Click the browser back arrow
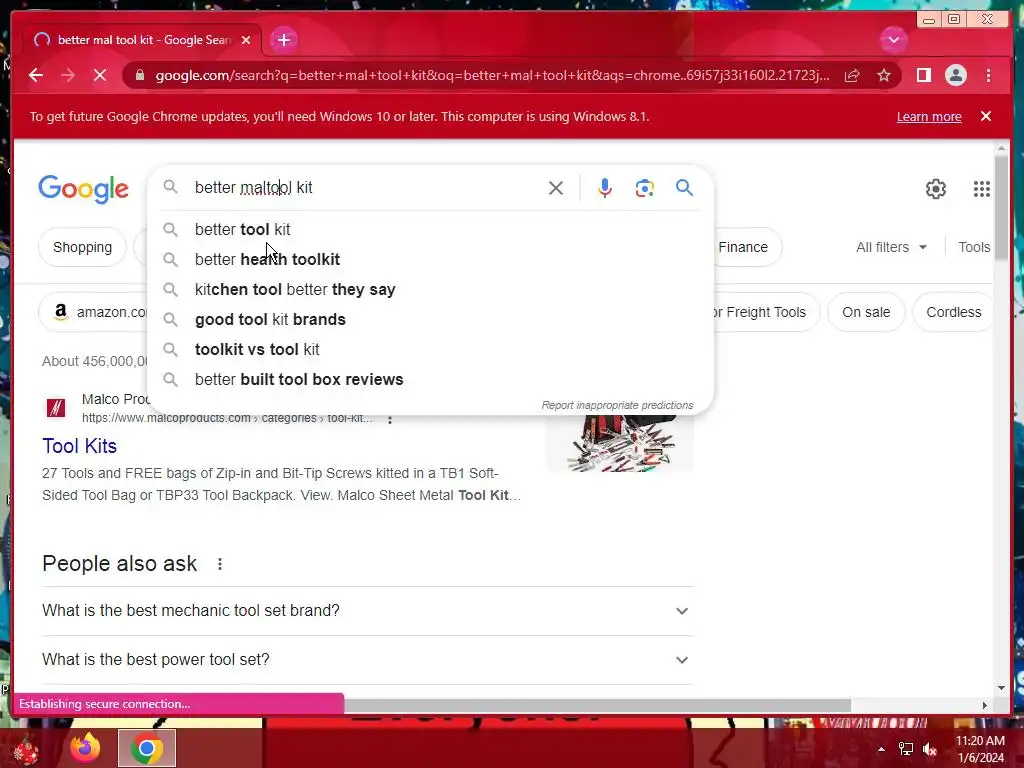 [36, 75]
